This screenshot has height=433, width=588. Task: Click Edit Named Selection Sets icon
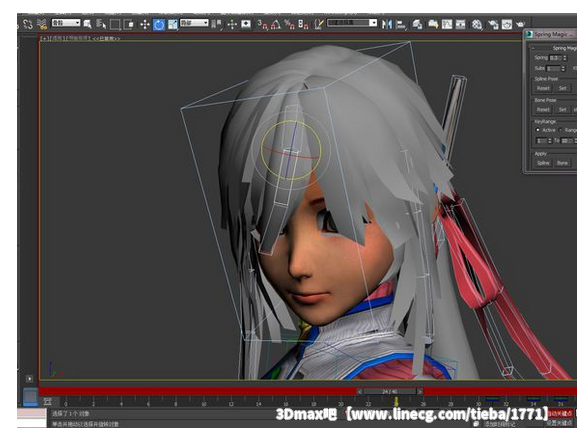tap(319, 24)
